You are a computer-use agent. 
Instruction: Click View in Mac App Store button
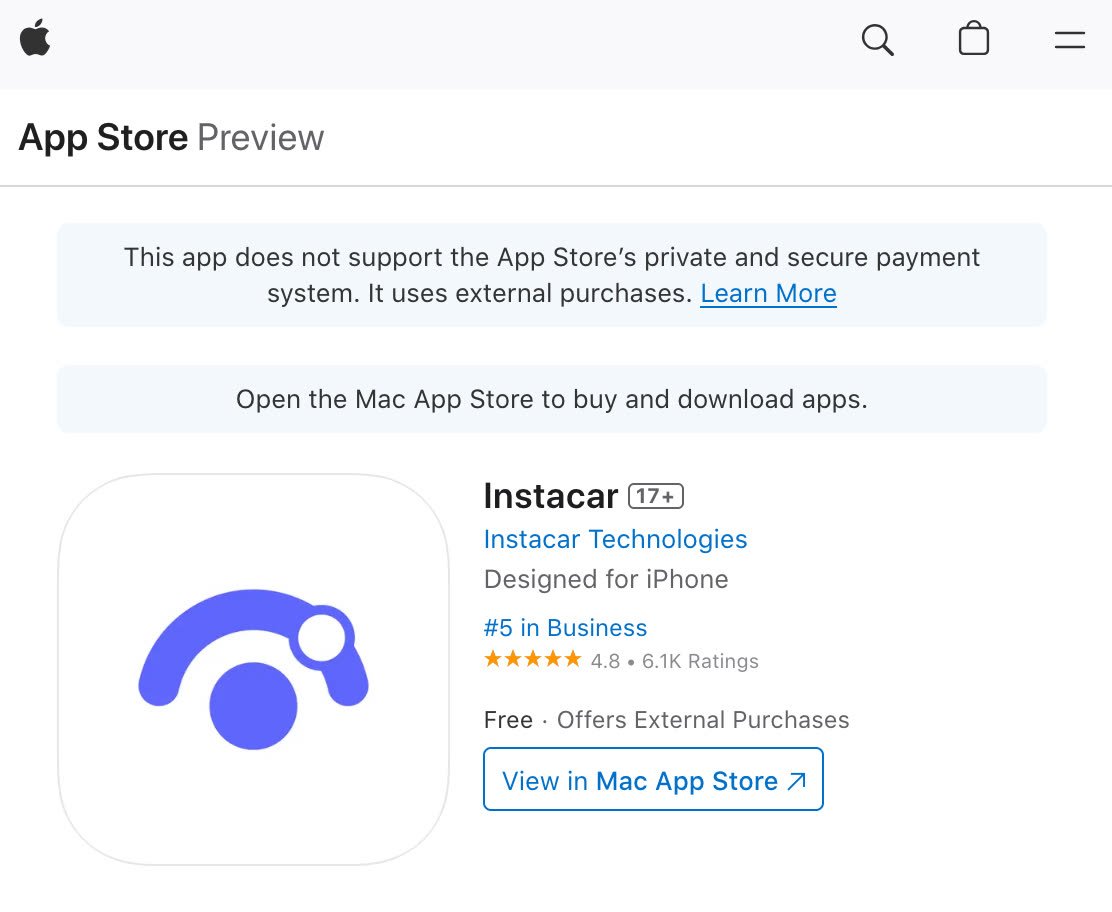pos(653,779)
